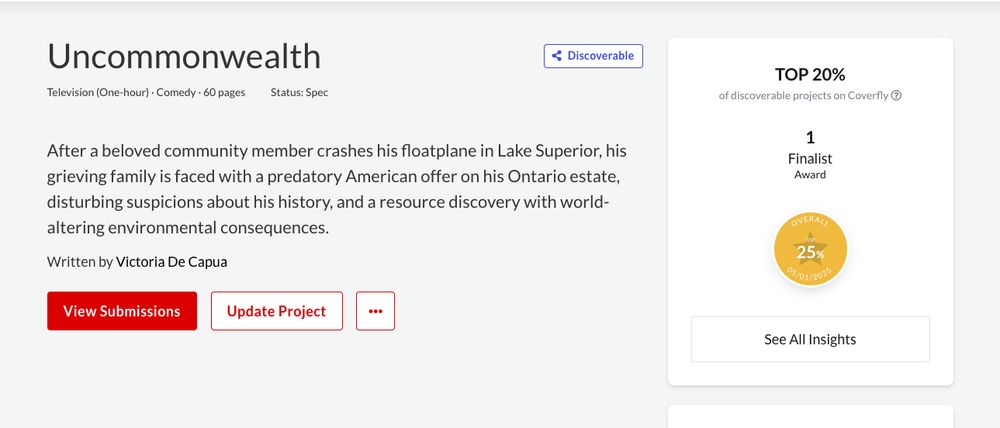1000x428 pixels.
Task: Open the help question mark beside Coverfly
Action: click(x=896, y=96)
